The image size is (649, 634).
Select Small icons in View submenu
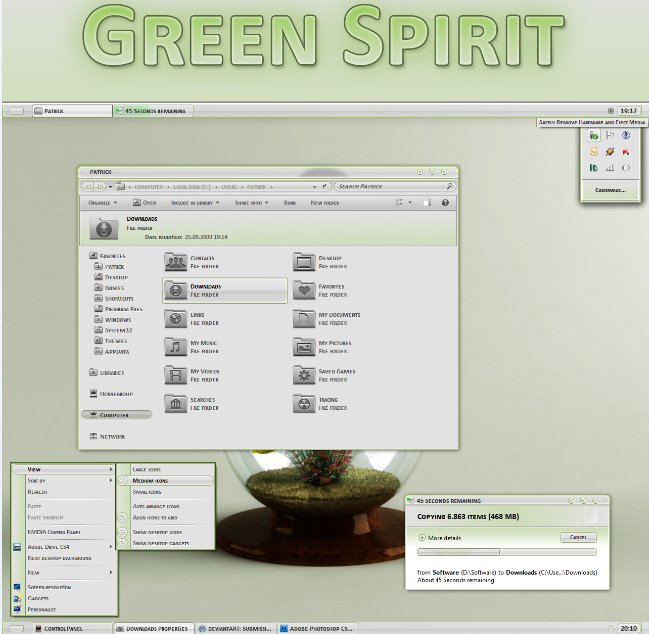[x=166, y=492]
